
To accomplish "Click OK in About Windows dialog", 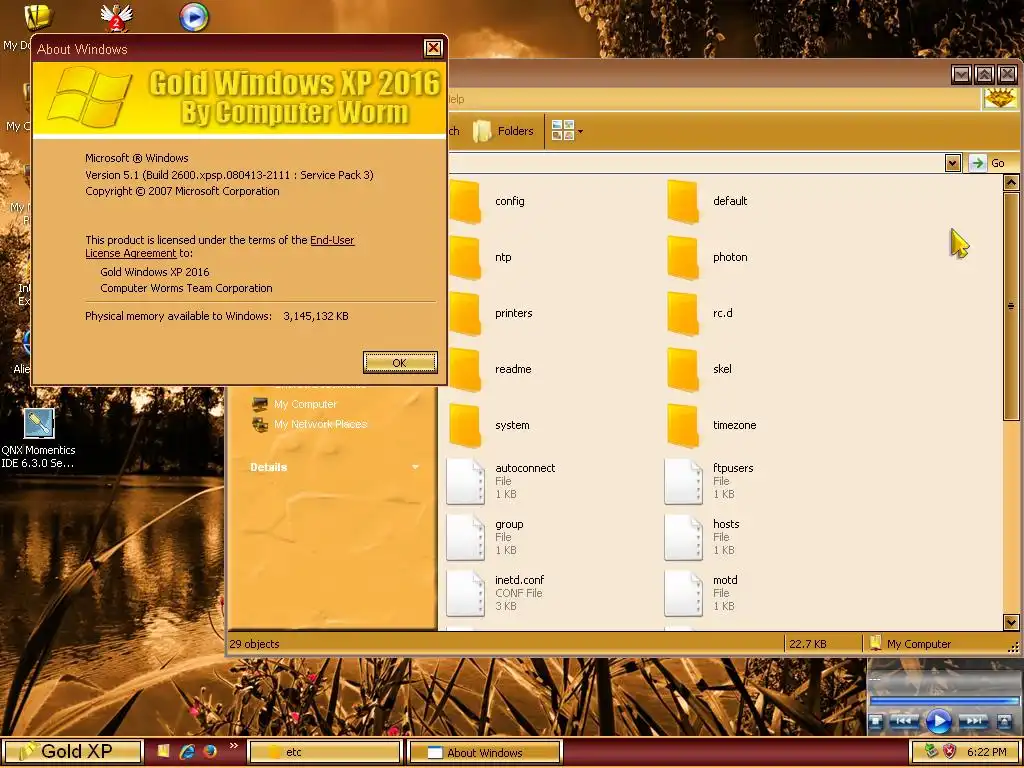I will [x=400, y=363].
